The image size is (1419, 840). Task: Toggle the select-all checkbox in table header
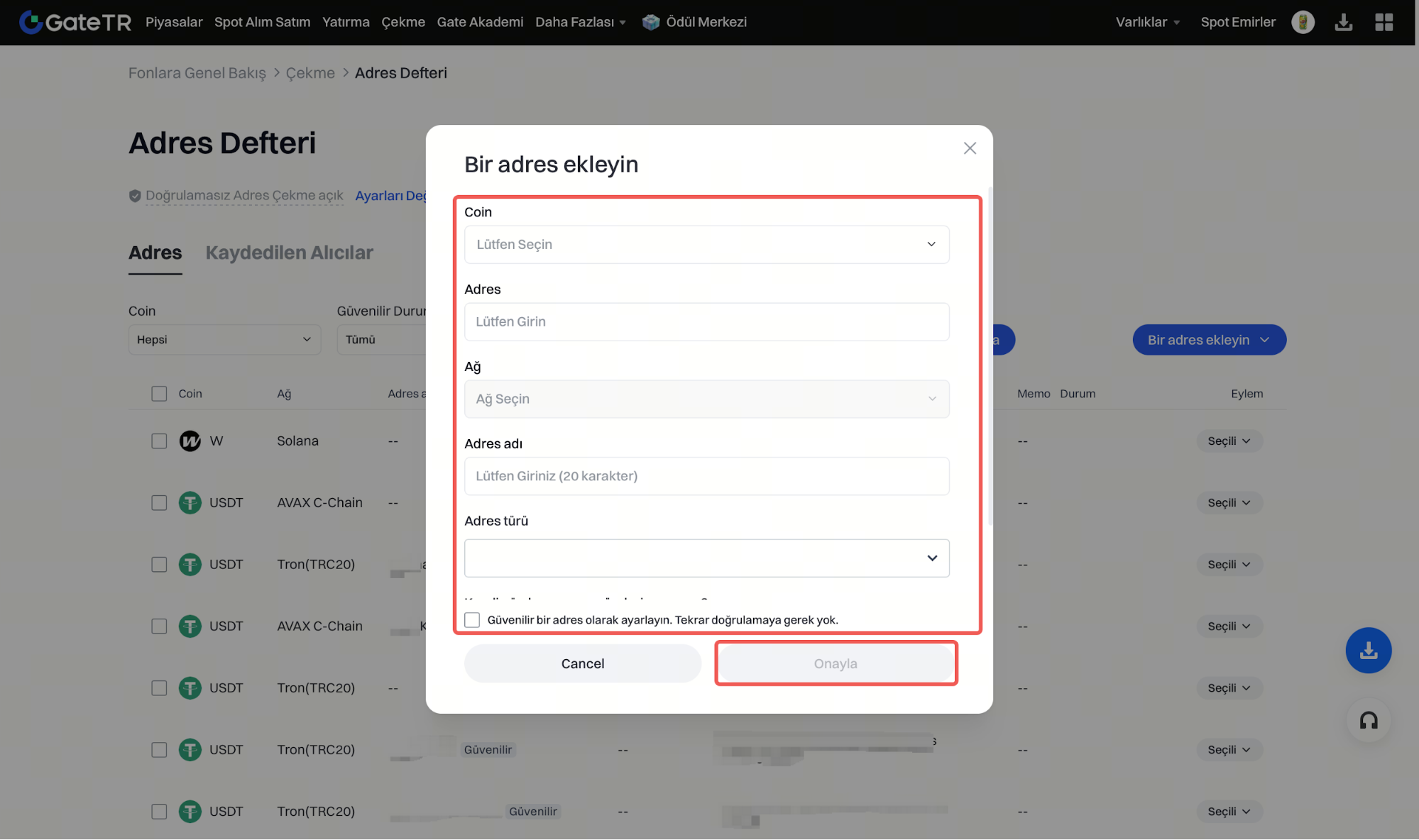(159, 394)
